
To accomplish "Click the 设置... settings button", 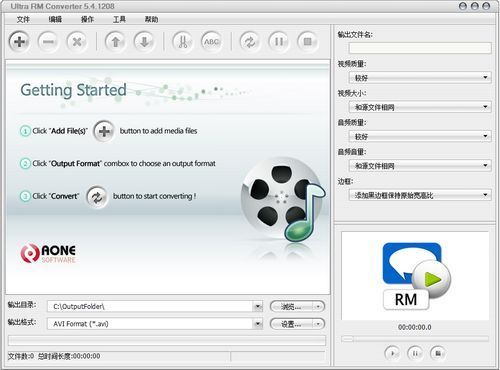I will coord(292,324).
